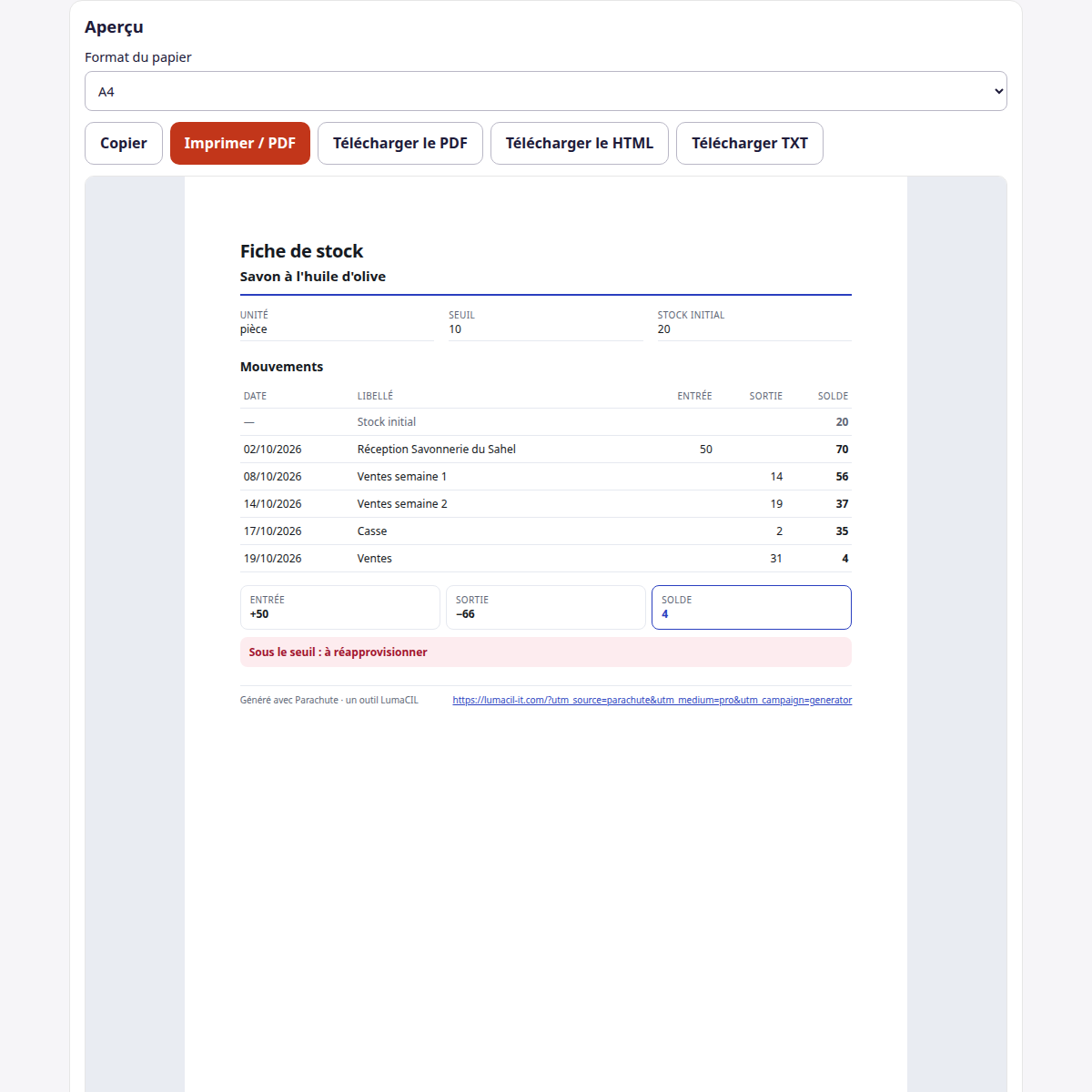This screenshot has height=1092, width=1092.
Task: Click Télécharger TXT button
Action: point(750,143)
